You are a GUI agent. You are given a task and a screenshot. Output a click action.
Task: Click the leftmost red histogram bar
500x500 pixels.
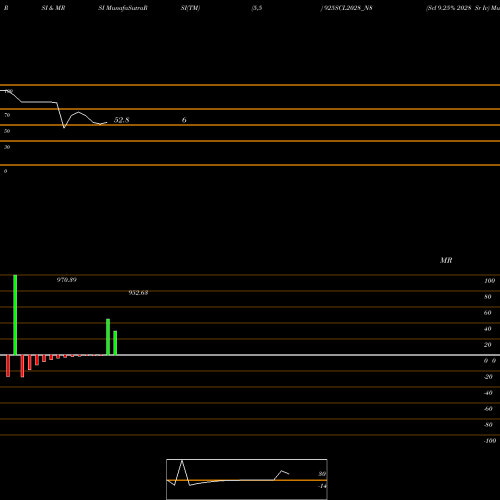point(8,366)
